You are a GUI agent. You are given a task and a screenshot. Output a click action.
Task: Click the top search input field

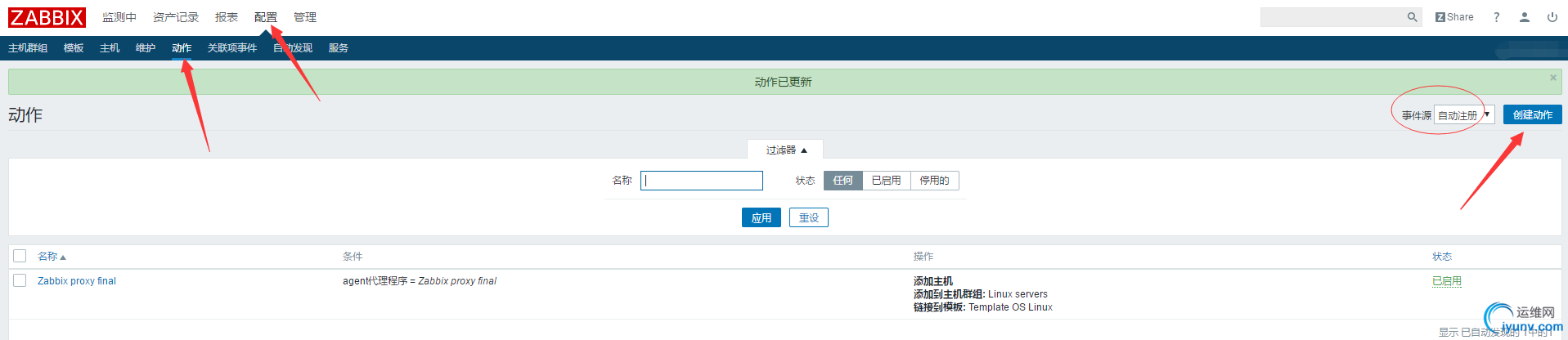(x=1332, y=17)
